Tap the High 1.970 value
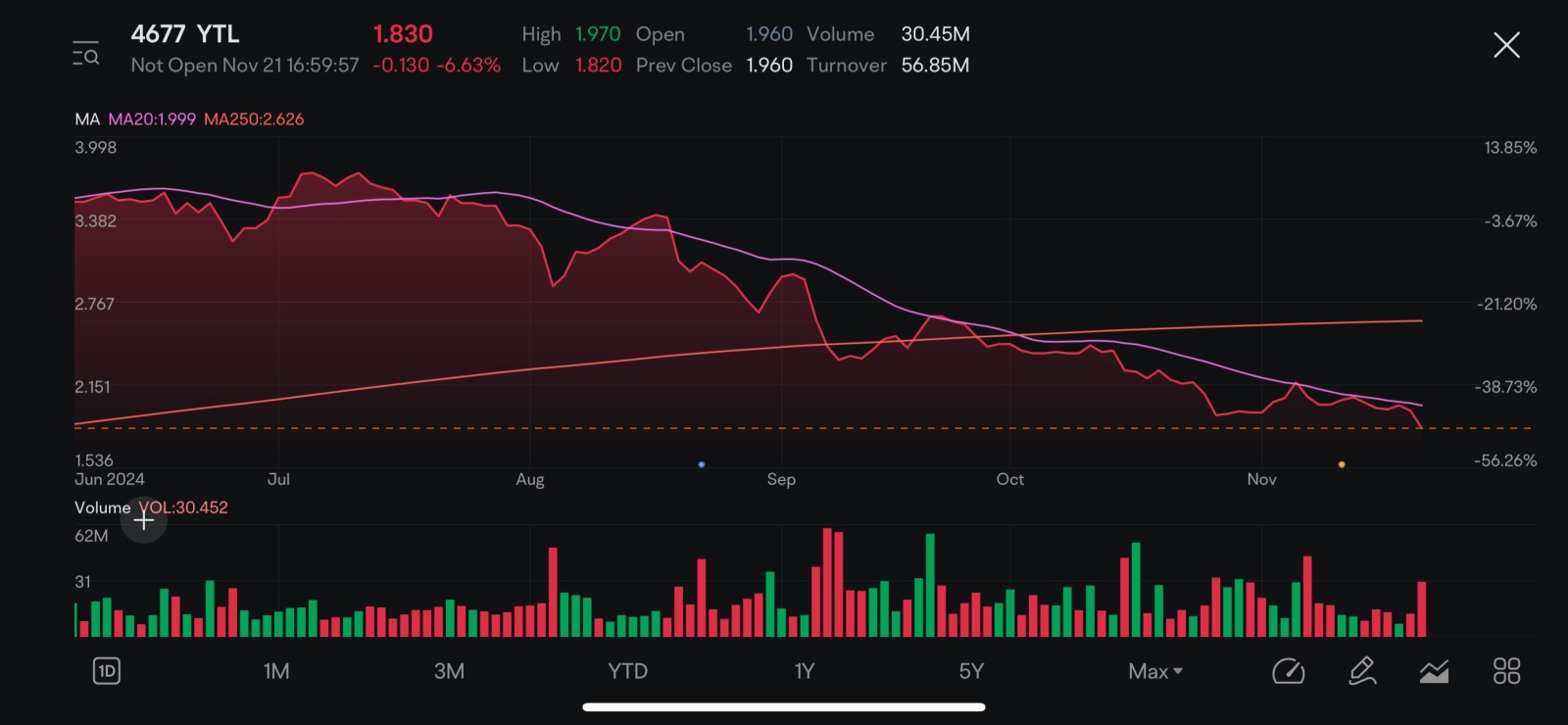The image size is (1568, 725). point(598,34)
